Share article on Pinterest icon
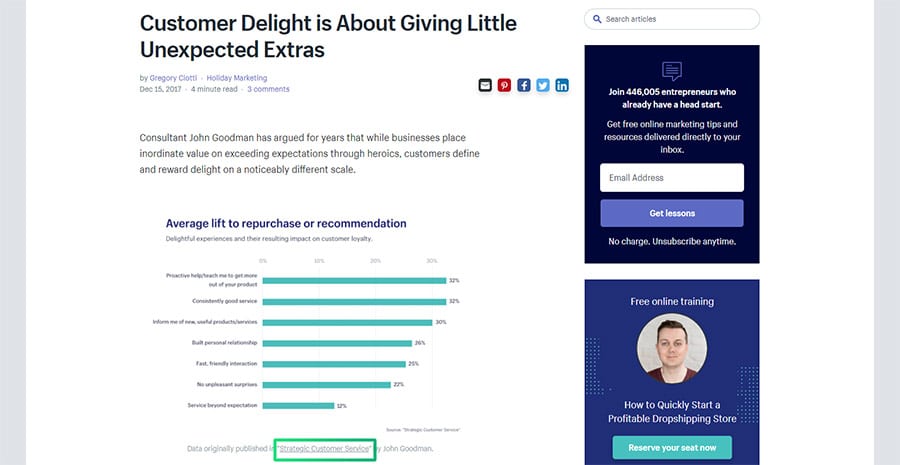 pyautogui.click(x=504, y=86)
